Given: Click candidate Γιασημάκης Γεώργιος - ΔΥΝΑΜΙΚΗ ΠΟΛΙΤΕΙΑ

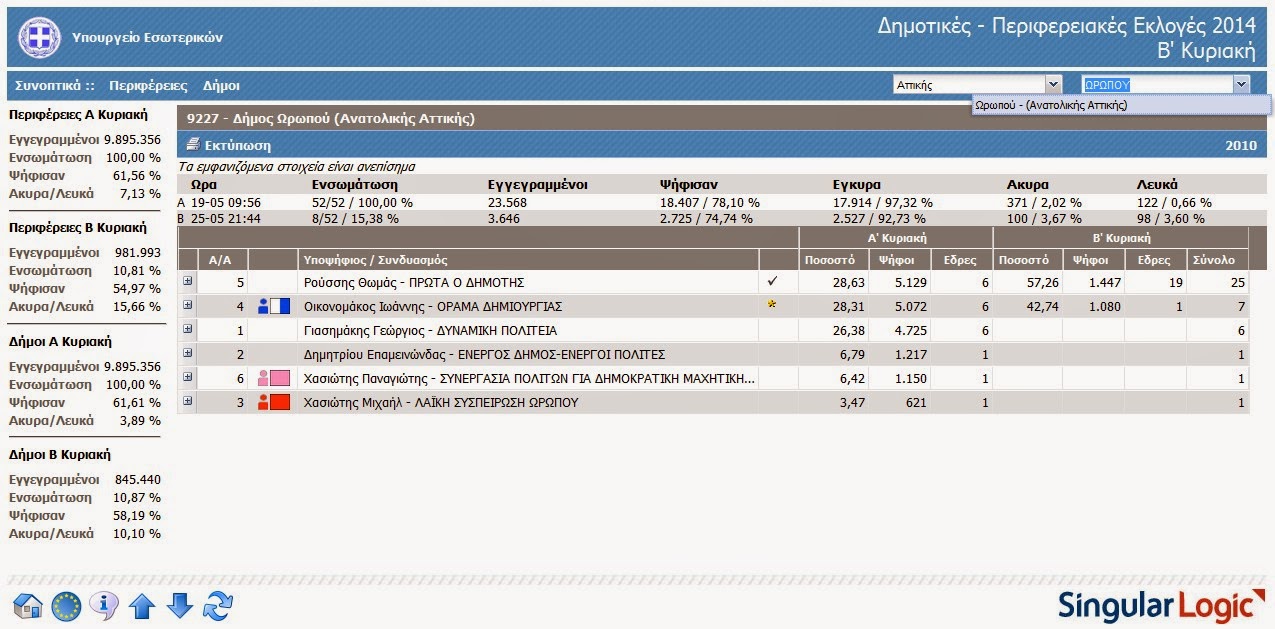Looking at the screenshot, I should click(430, 330).
